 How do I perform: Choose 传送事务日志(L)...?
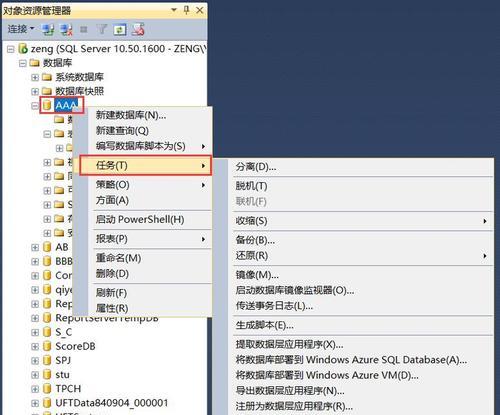pos(274,306)
